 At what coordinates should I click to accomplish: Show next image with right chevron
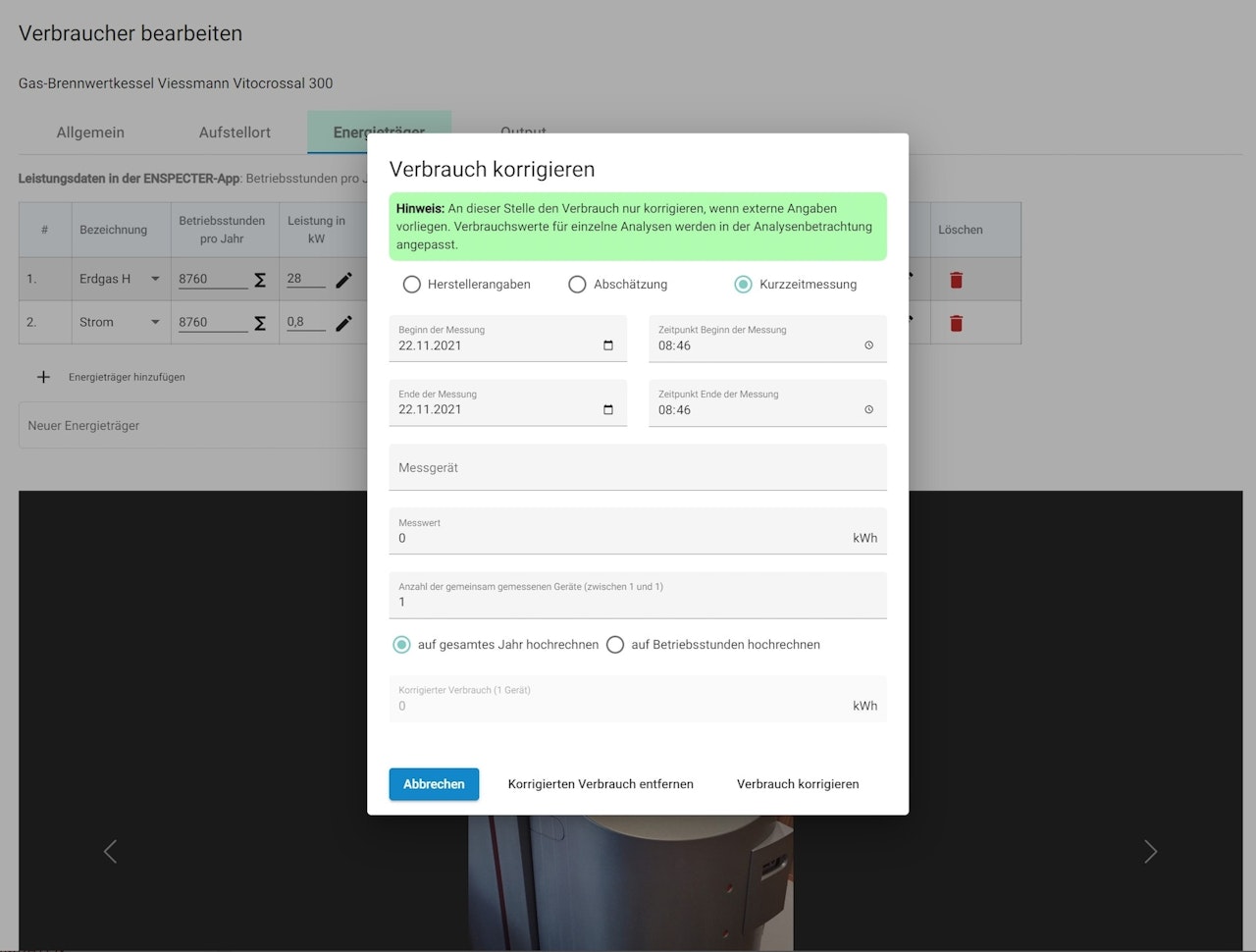[1150, 851]
